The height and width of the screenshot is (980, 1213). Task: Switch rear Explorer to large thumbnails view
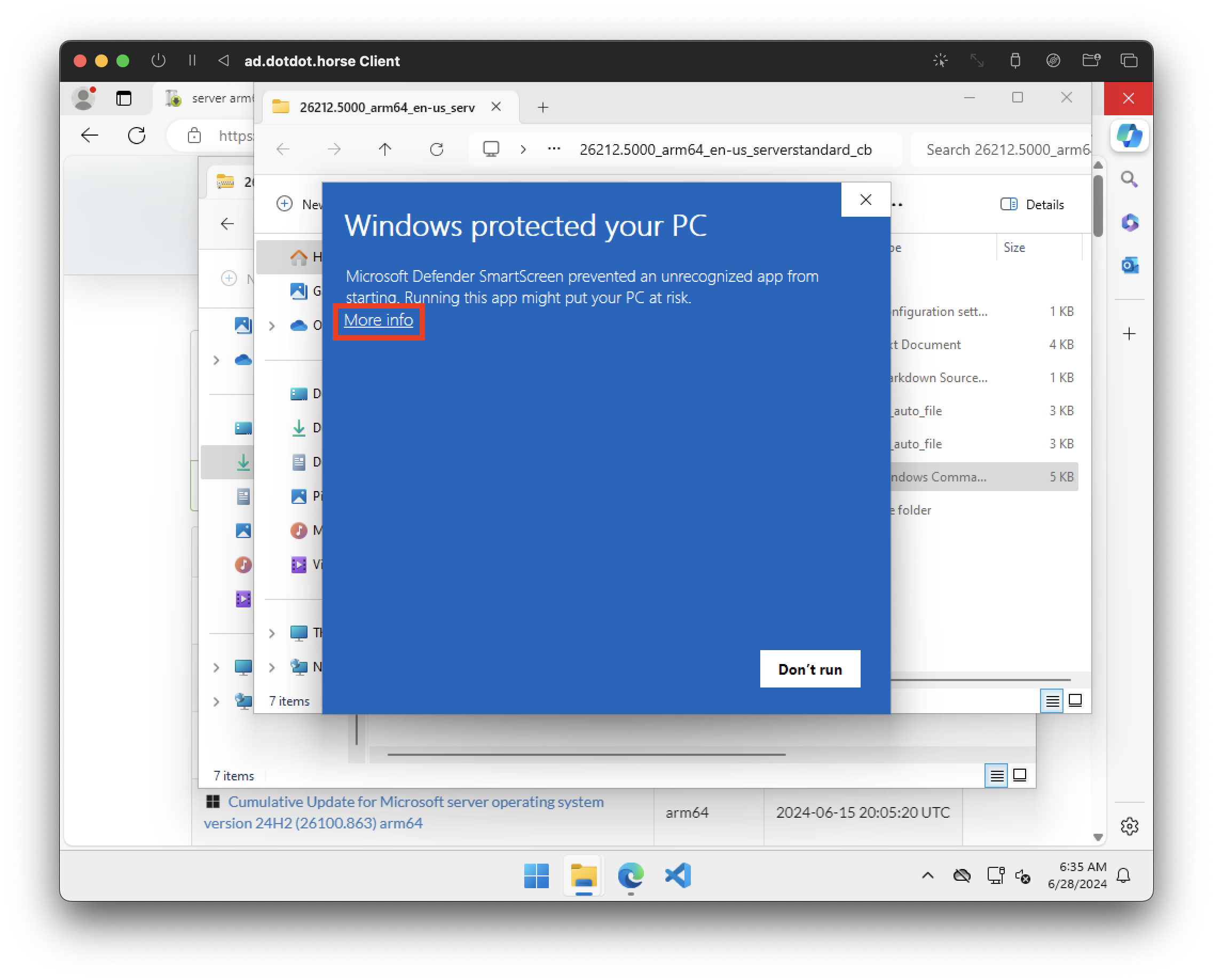[1019, 775]
